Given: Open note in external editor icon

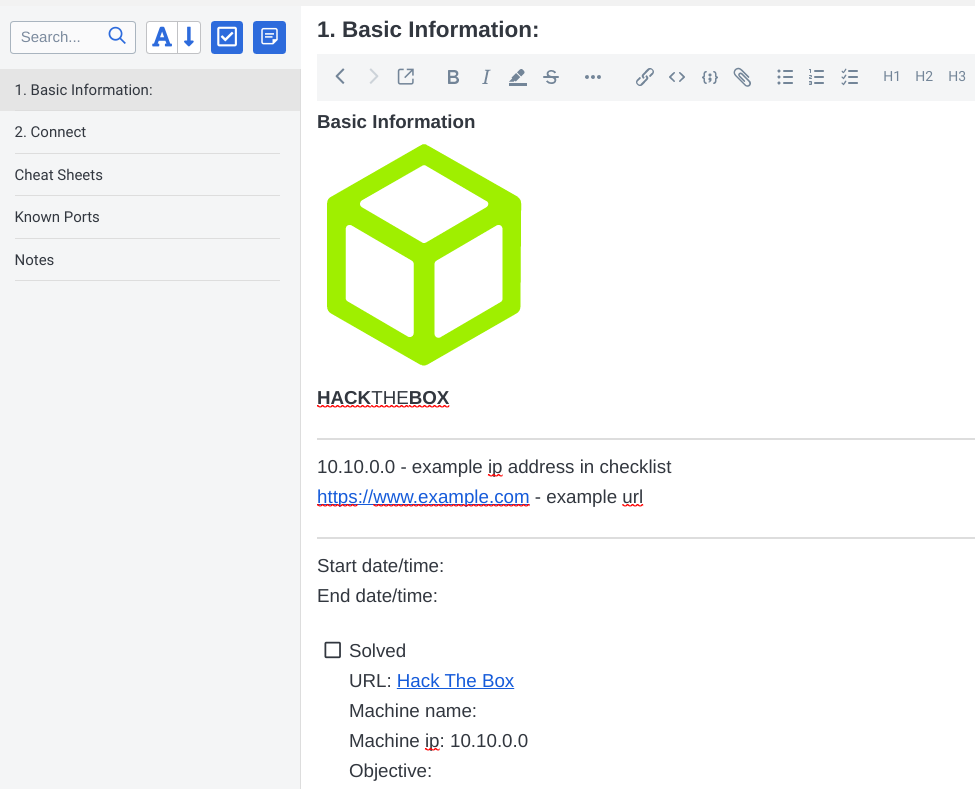Looking at the screenshot, I should (x=406, y=76).
